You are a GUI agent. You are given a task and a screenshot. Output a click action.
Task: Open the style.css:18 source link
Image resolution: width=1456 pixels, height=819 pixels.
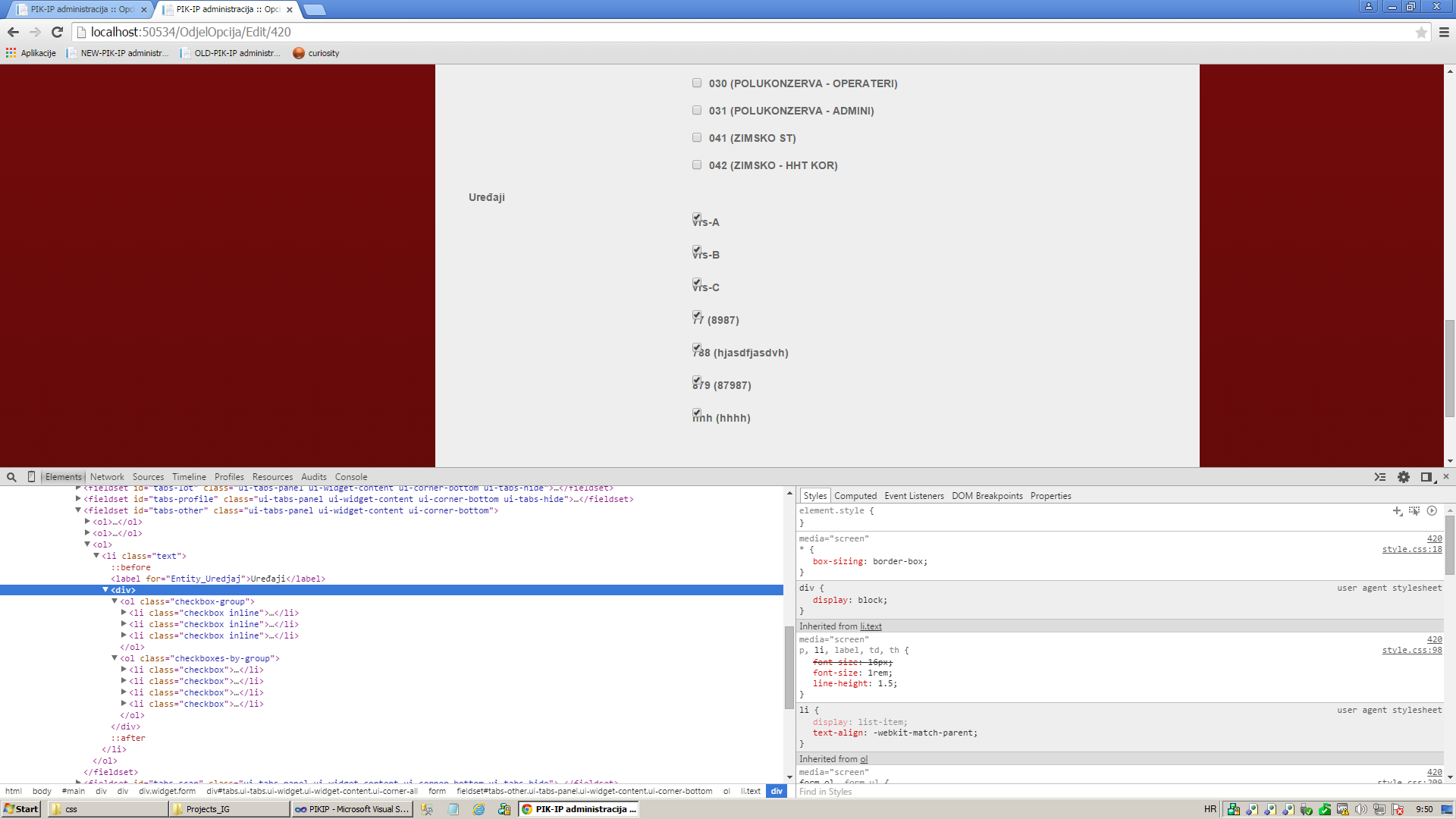point(1412,549)
